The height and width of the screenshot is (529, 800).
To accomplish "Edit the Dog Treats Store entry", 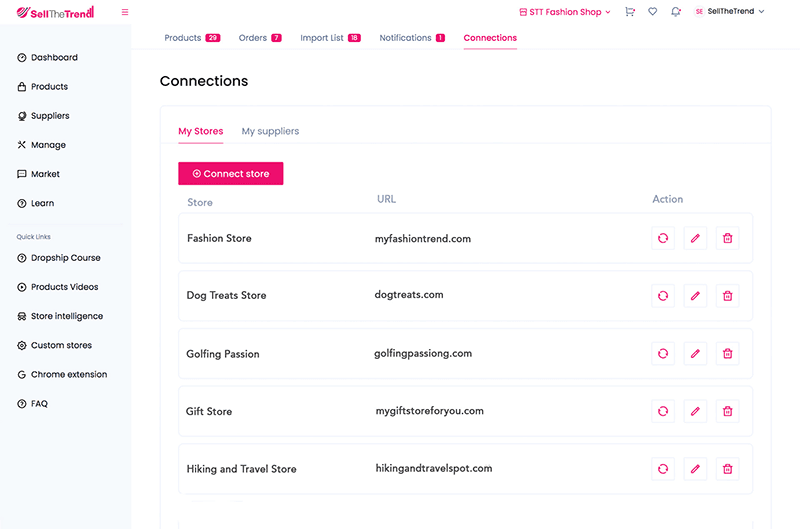I will pos(695,296).
